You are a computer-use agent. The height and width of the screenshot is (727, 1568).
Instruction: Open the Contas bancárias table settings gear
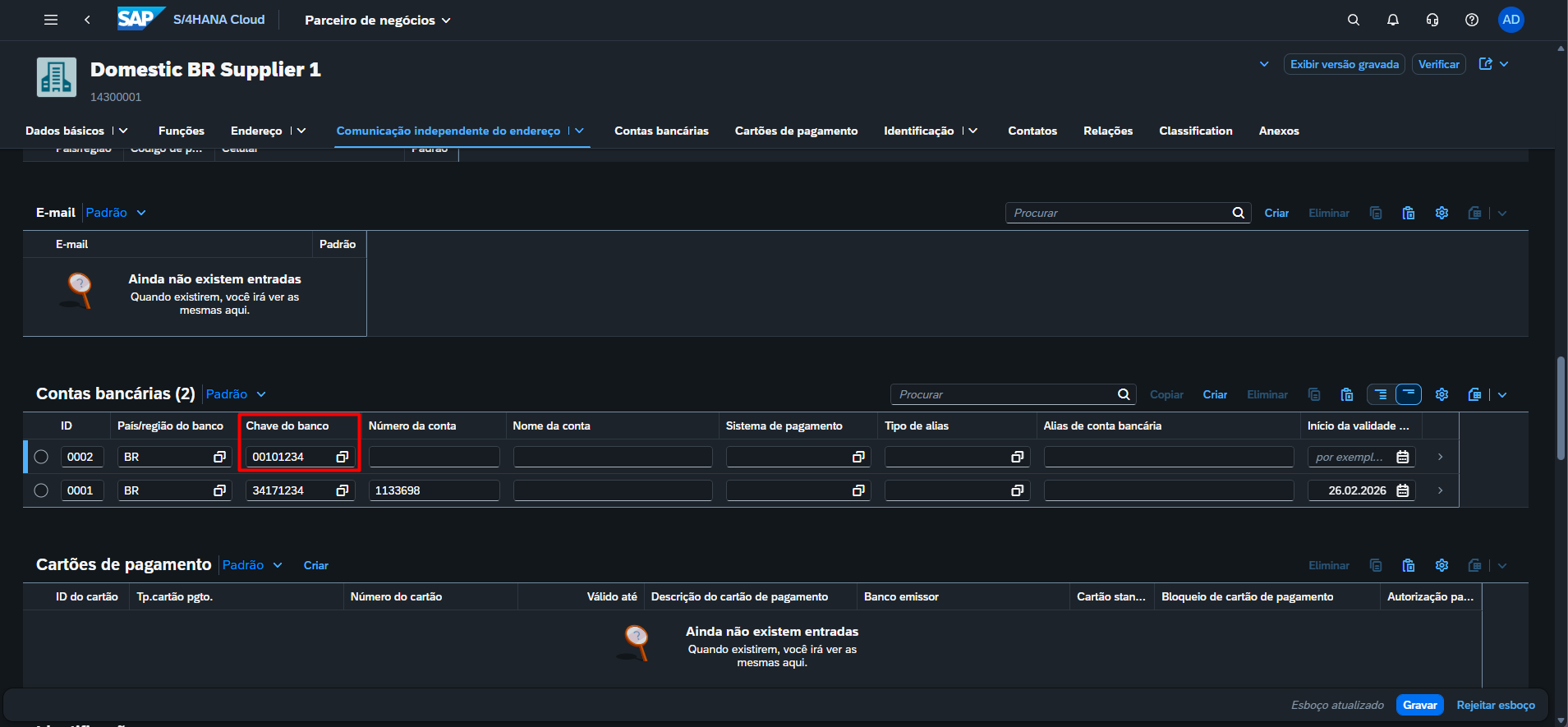click(x=1442, y=394)
